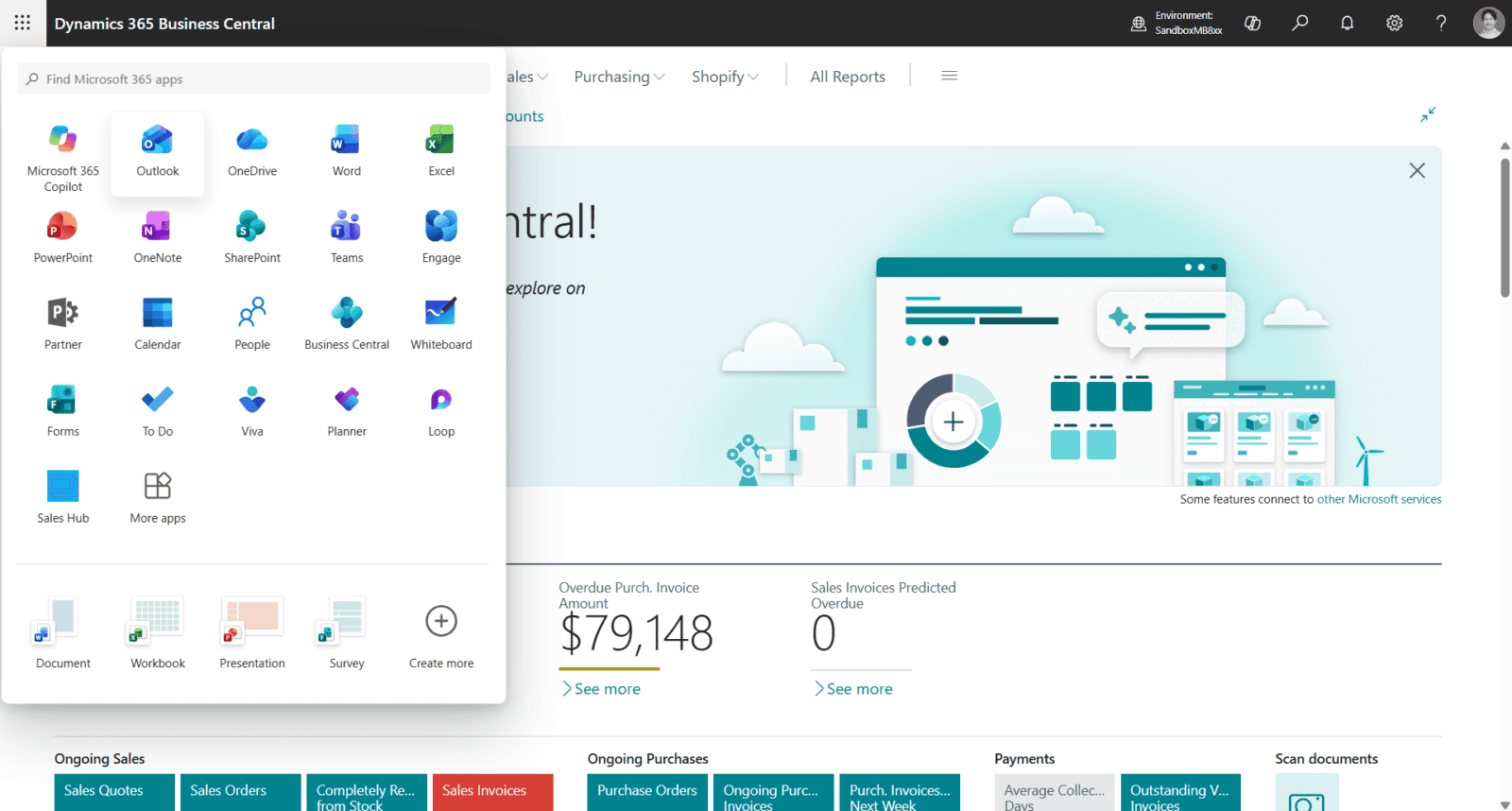Launch PowerPoint app
The image size is (1512, 811).
(63, 237)
